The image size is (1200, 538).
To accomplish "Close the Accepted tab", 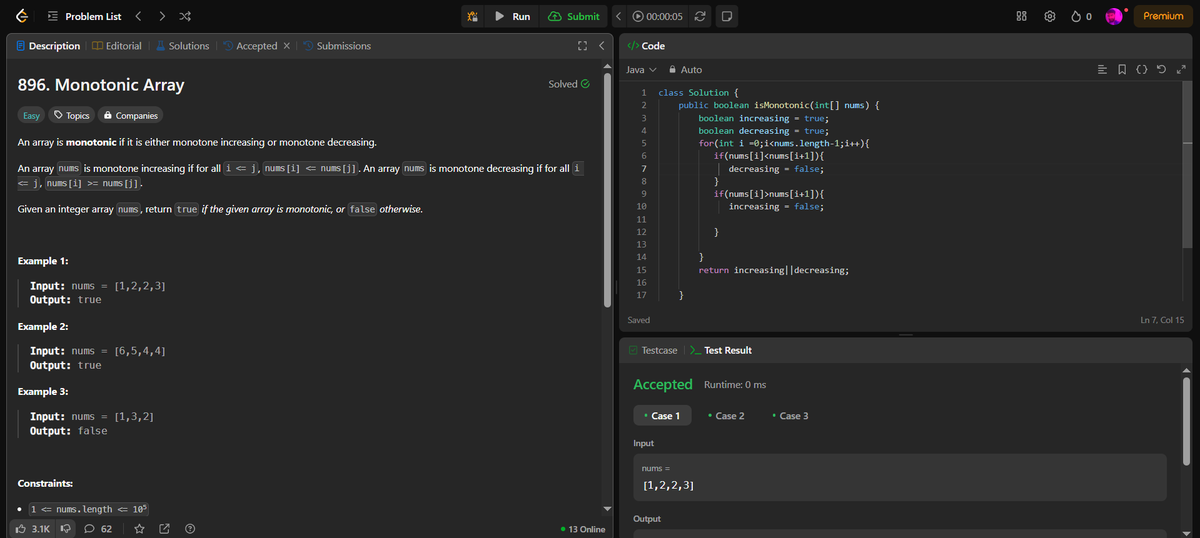I will (286, 46).
